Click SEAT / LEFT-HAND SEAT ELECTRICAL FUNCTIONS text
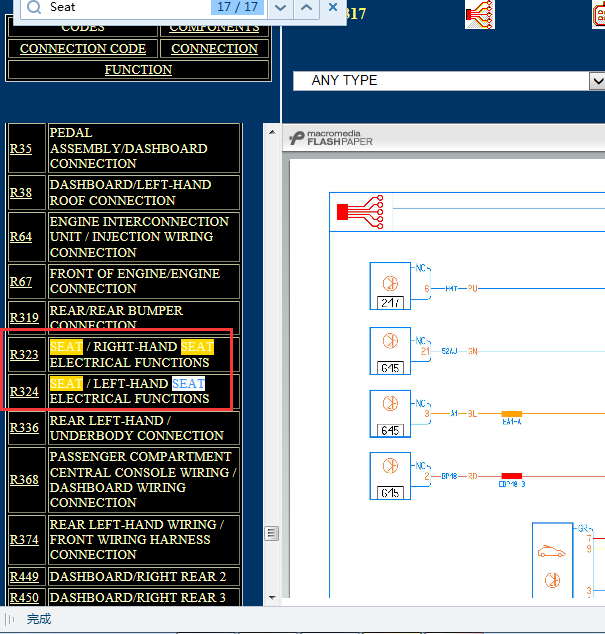 pyautogui.click(x=129, y=391)
